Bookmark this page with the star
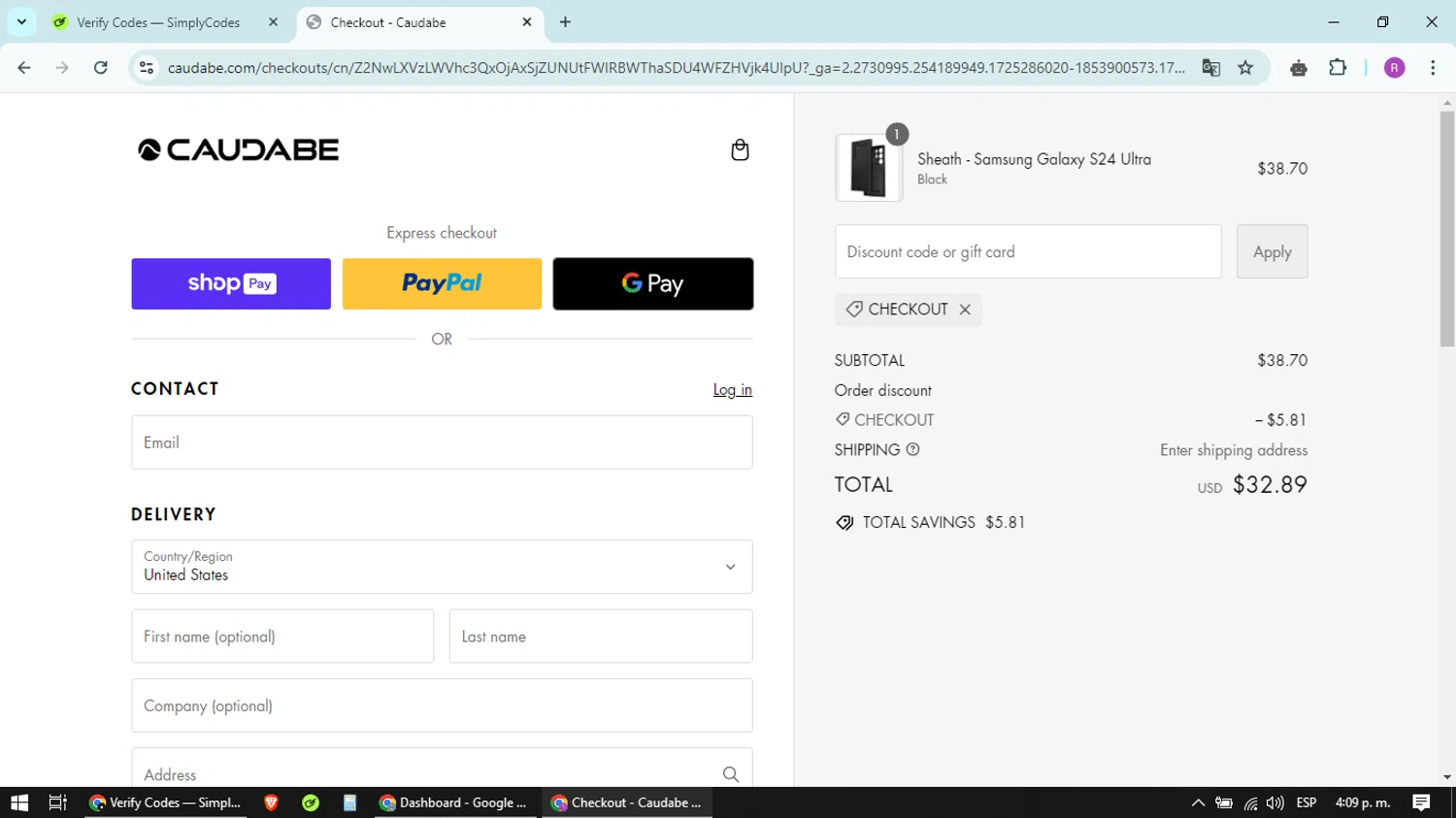 [1245, 68]
